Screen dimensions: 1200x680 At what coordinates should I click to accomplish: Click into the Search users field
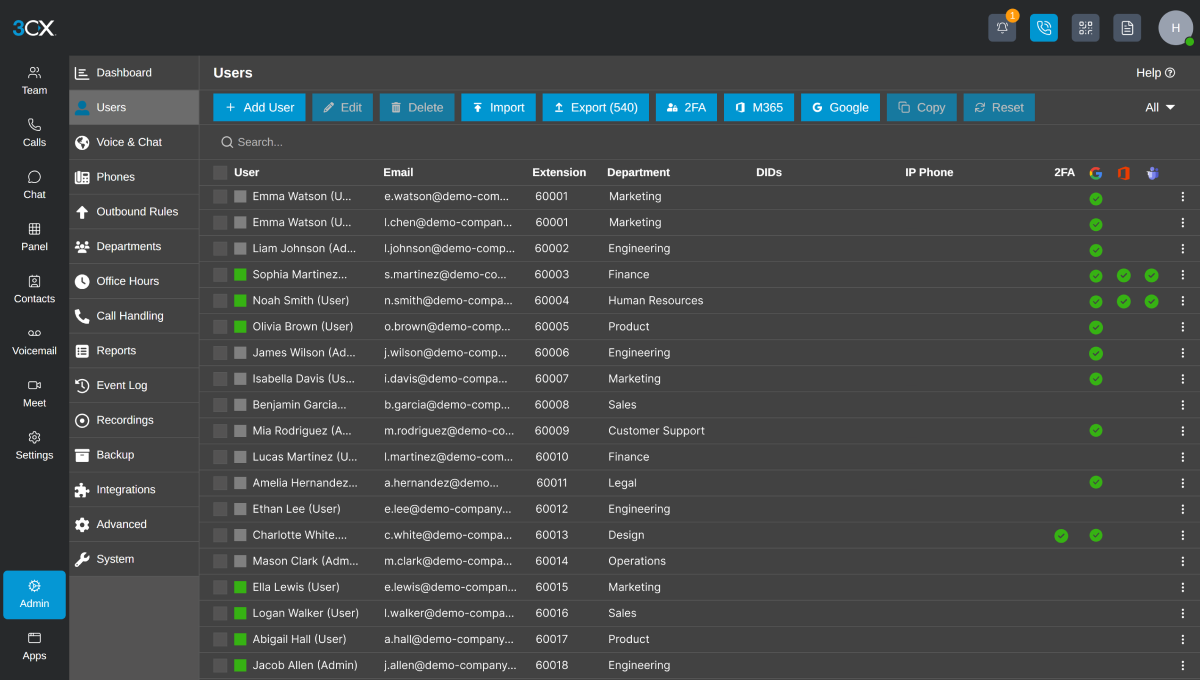coord(700,142)
